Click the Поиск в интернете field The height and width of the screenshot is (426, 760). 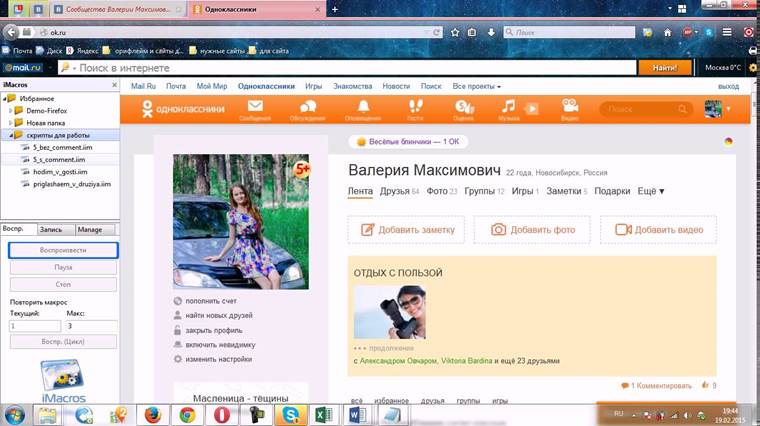[x=347, y=68]
